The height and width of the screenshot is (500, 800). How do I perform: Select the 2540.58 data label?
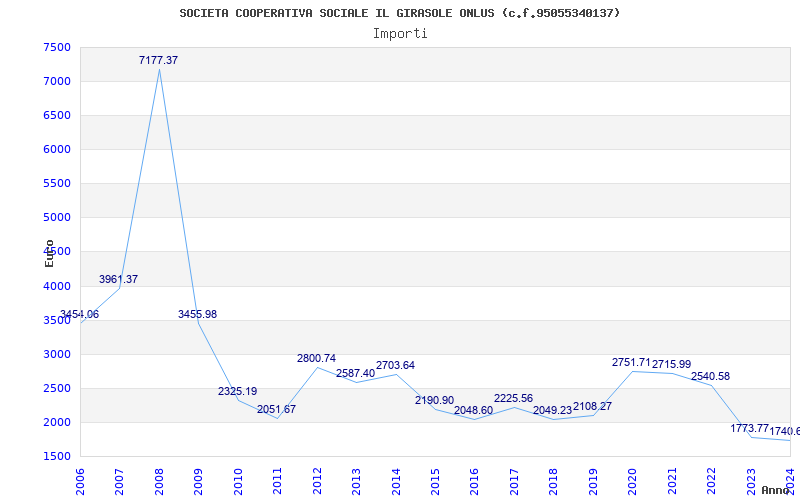click(x=710, y=376)
